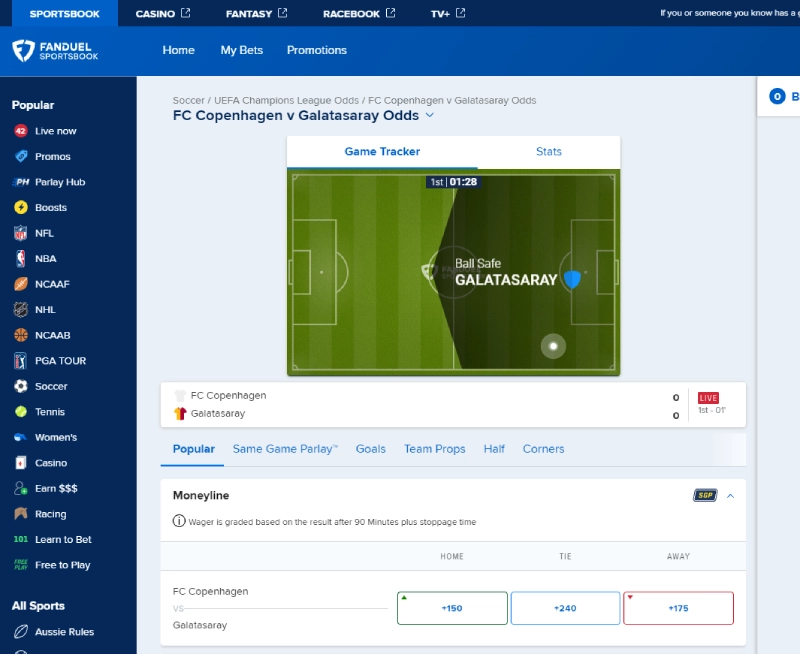The height and width of the screenshot is (654, 800).
Task: Click the Women's sports icon
Action: 20,437
